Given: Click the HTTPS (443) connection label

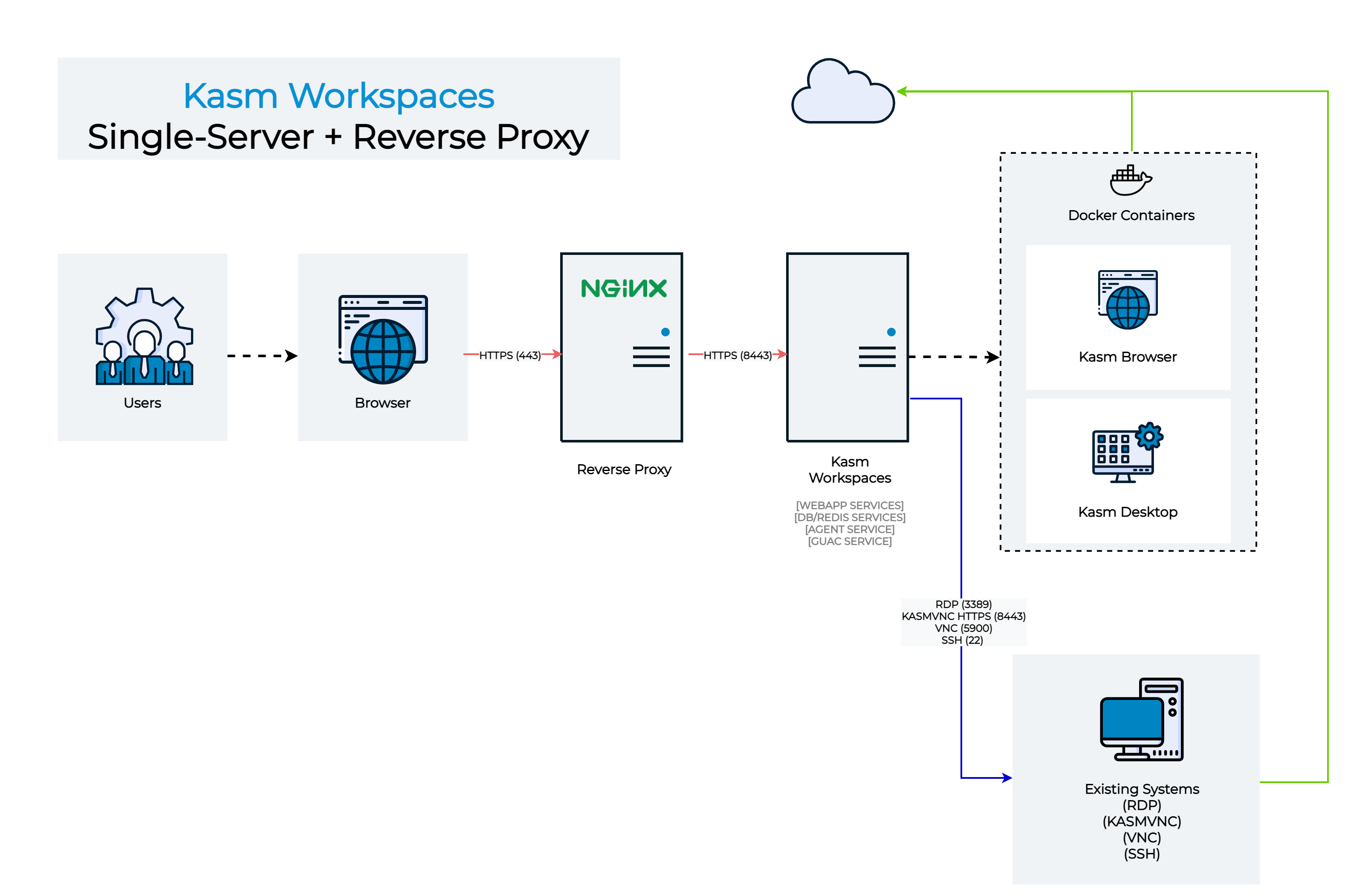Looking at the screenshot, I should (x=510, y=355).
